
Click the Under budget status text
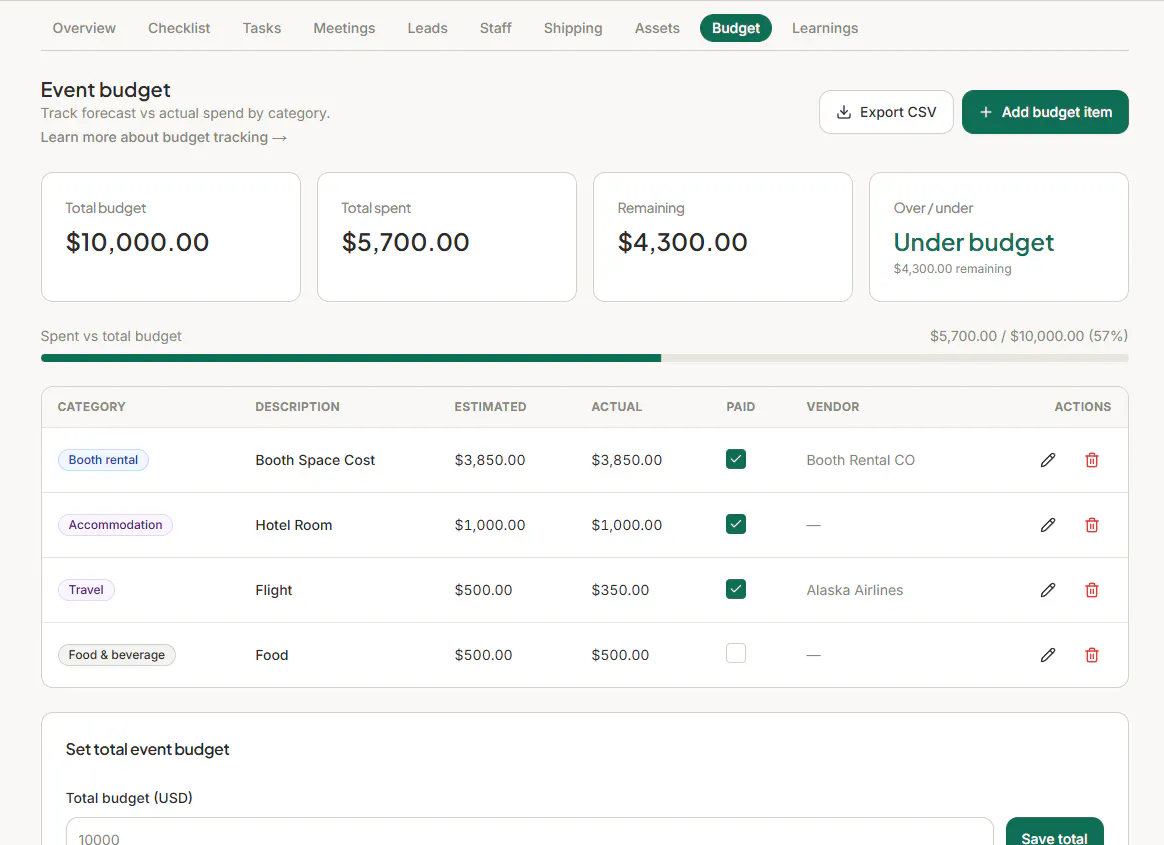tap(973, 242)
